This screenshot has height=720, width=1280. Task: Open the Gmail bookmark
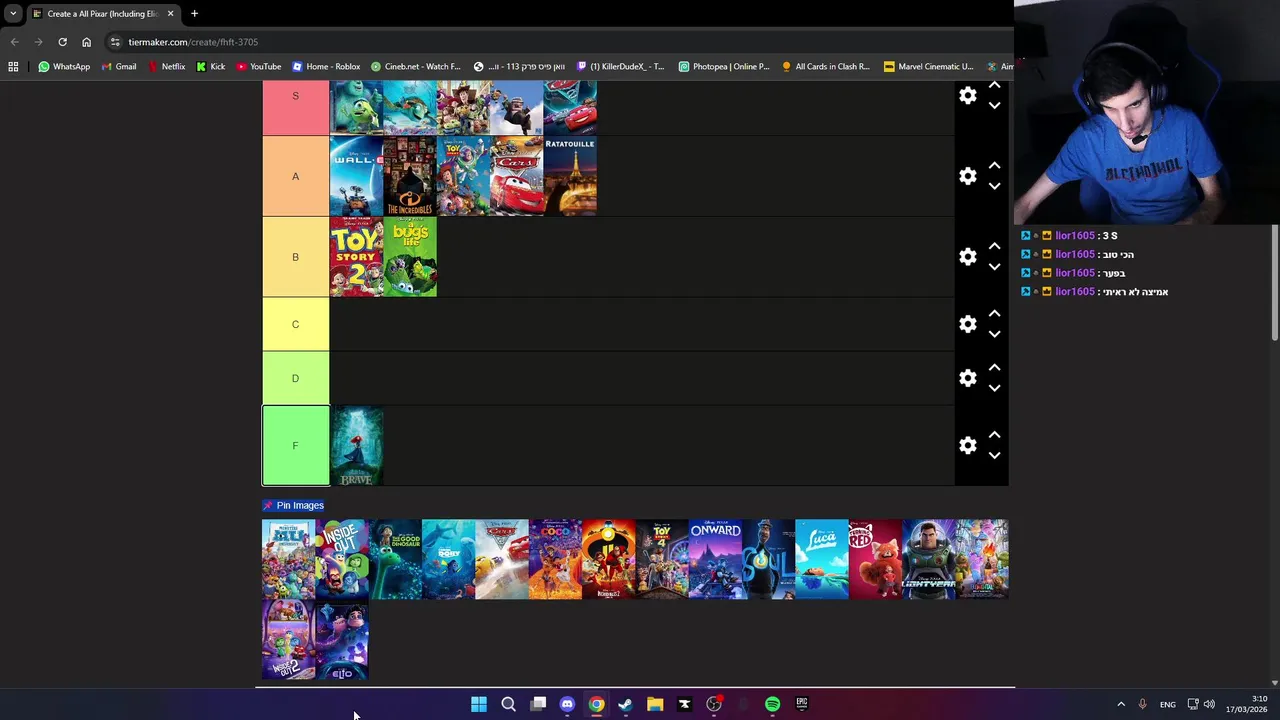[x=118, y=67]
